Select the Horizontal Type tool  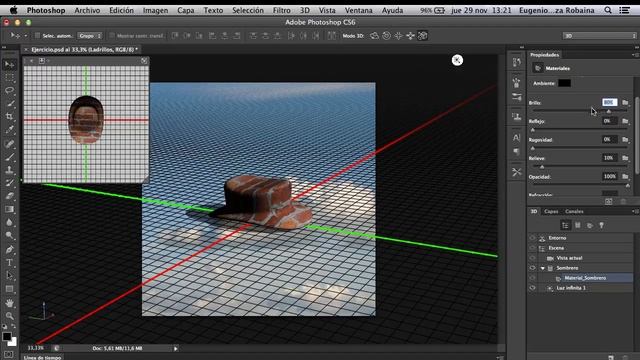9,262
